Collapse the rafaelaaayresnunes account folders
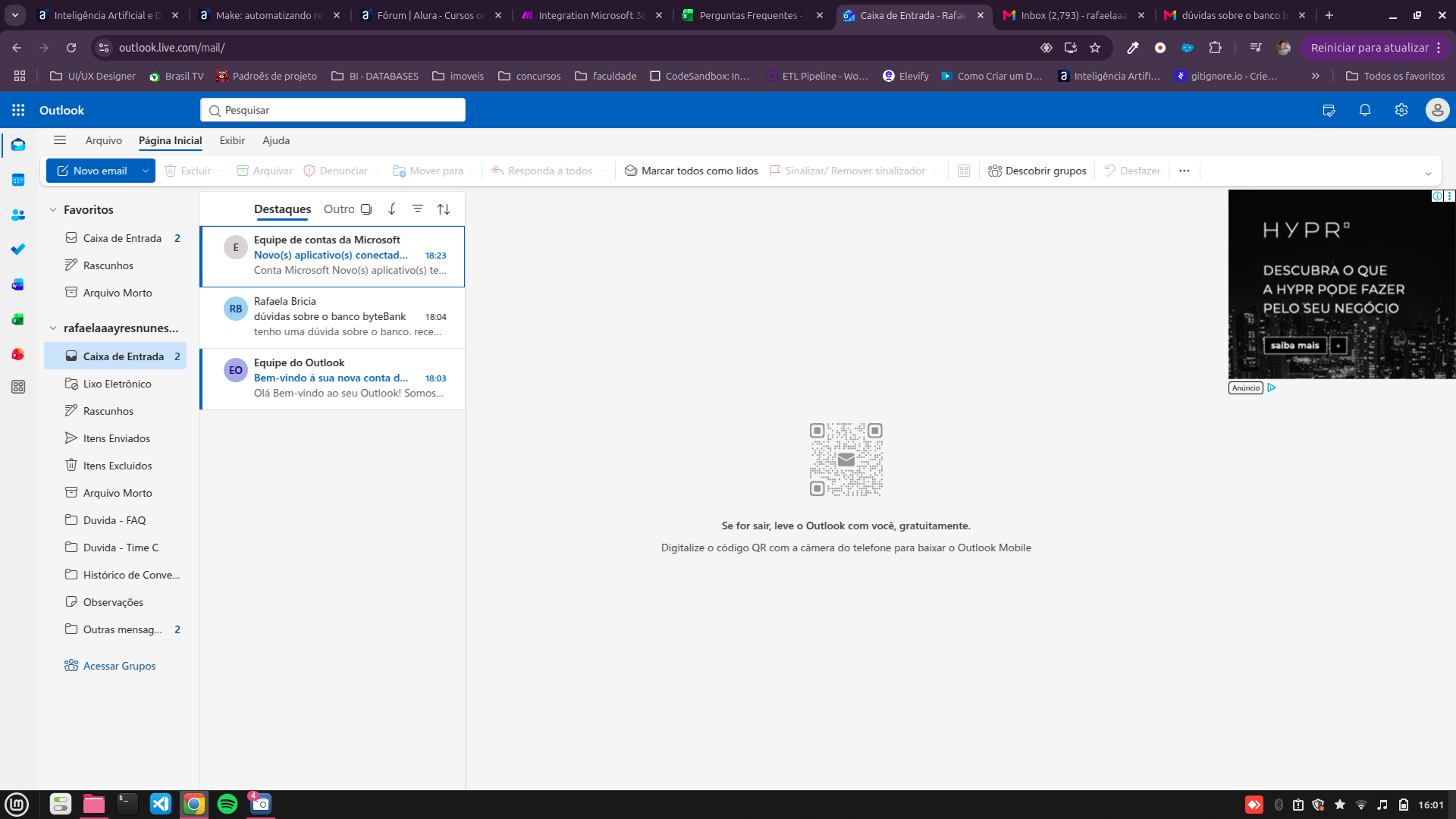Screen dimensions: 1456x819 53,328
